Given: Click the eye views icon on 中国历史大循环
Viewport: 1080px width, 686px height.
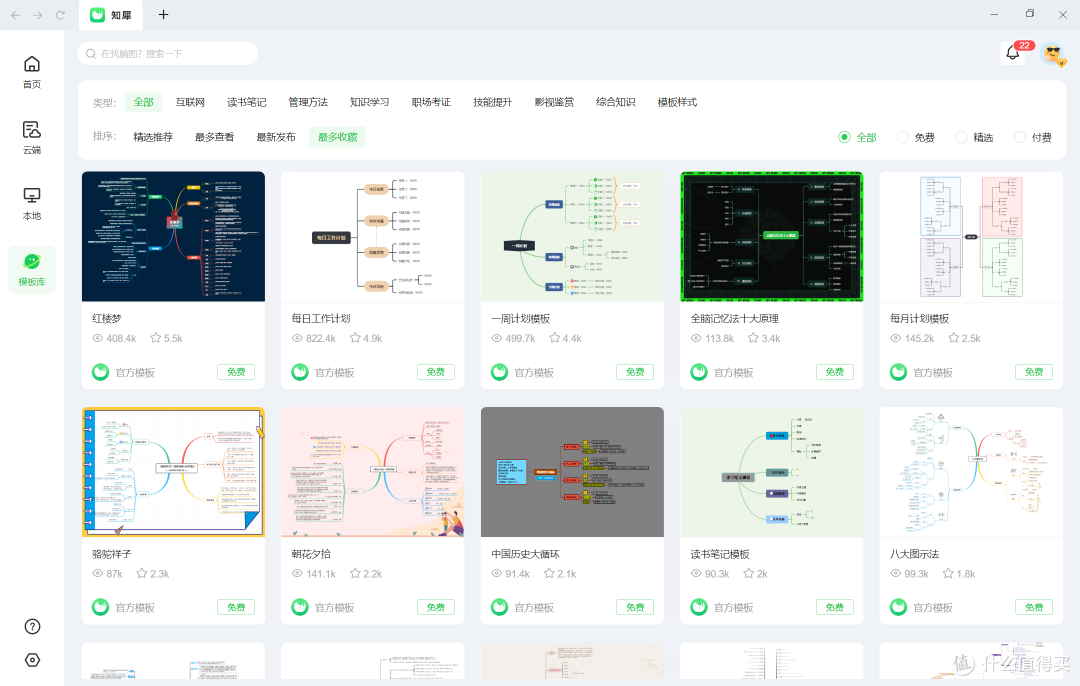Looking at the screenshot, I should [497, 573].
